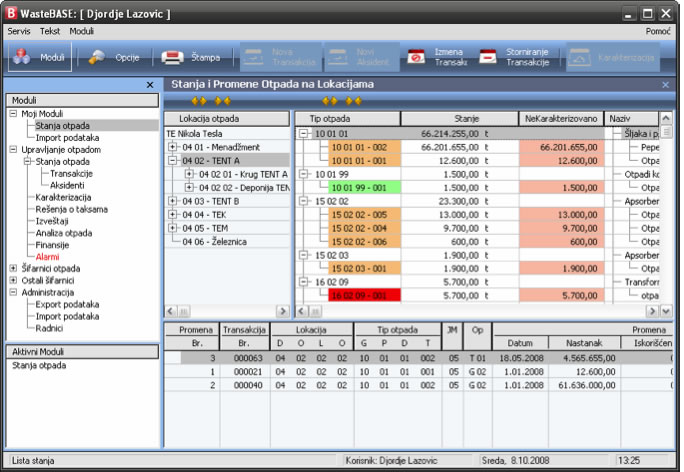Open the Servis menu
Screen dimensions: 684x472
19,32
